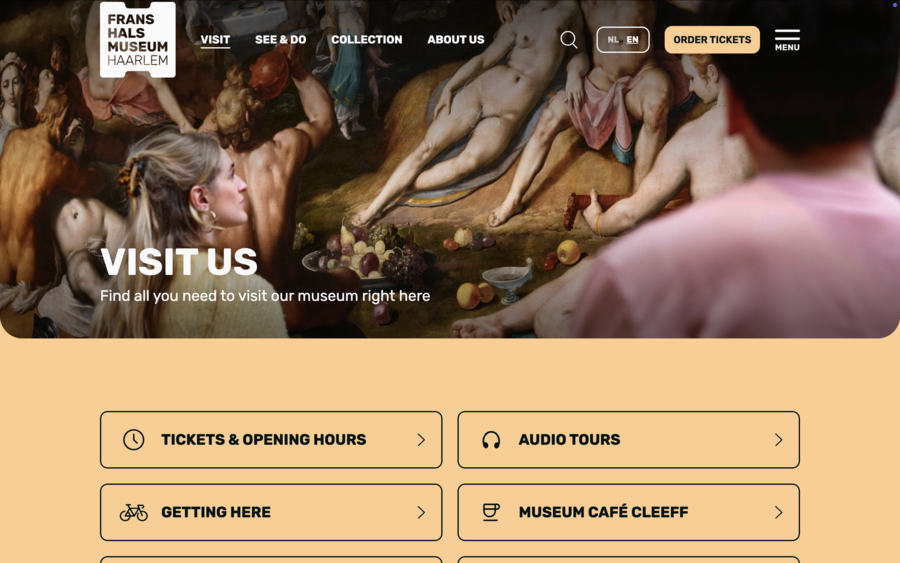Click the ORDER TICKETS button

712,40
